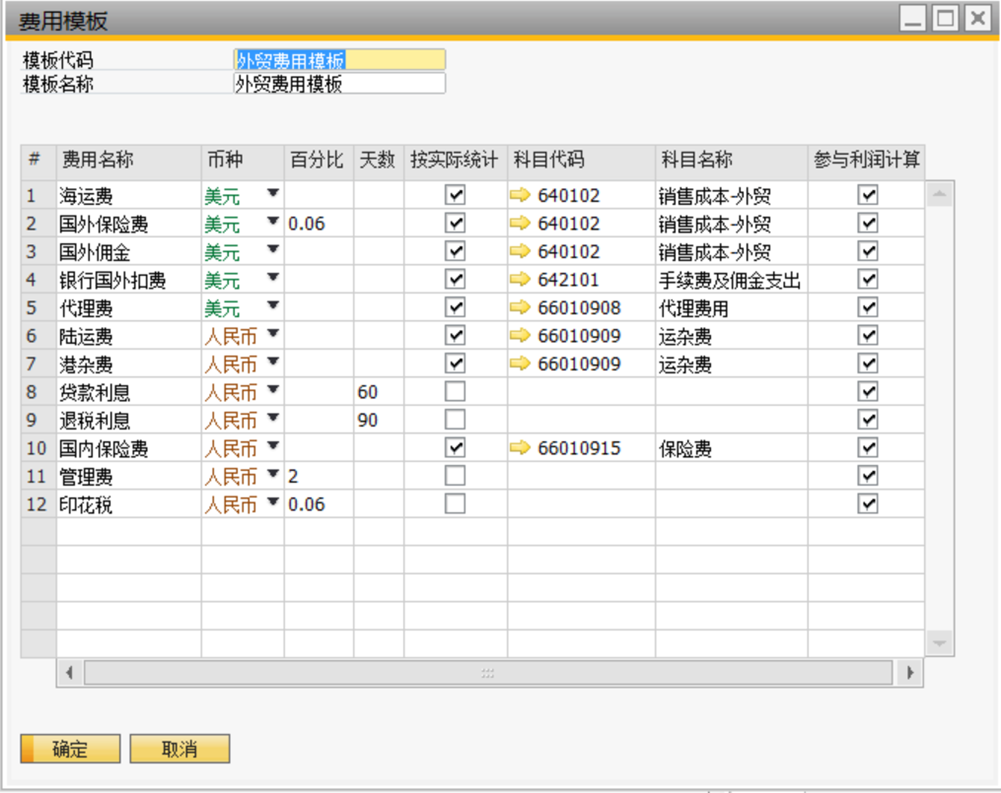The height and width of the screenshot is (793, 1001).
Task: Click the 60 days cell for 贷款利息
Action: [x=379, y=391]
